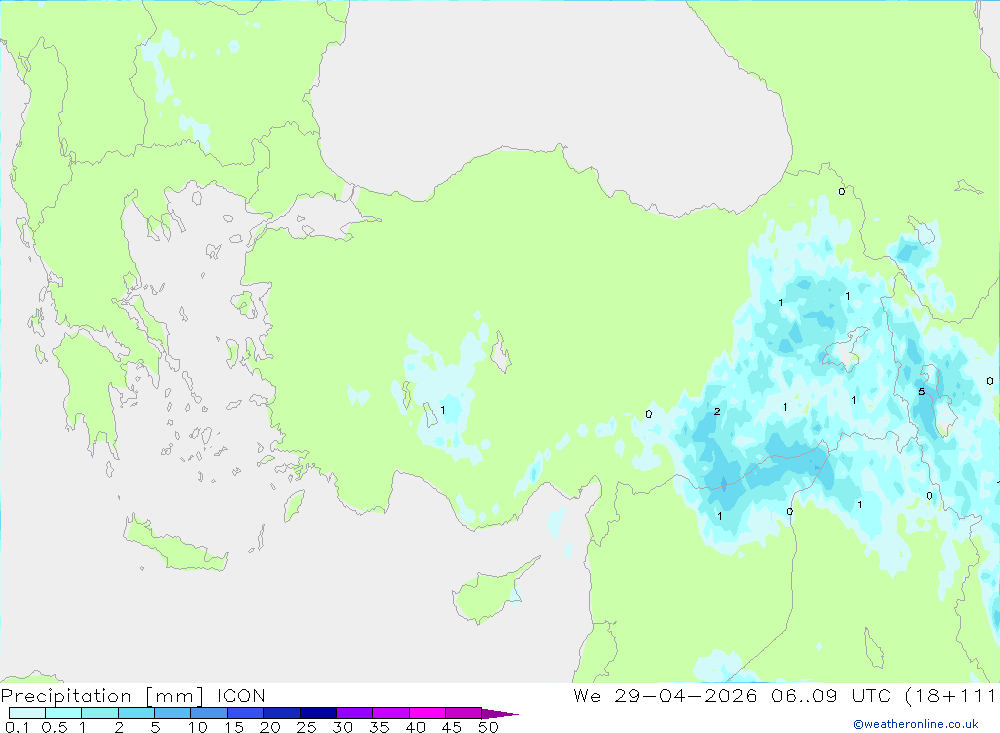Select the '15' legend scale label
Image resolution: width=1000 pixels, height=733 pixels.
pyautogui.click(x=234, y=727)
